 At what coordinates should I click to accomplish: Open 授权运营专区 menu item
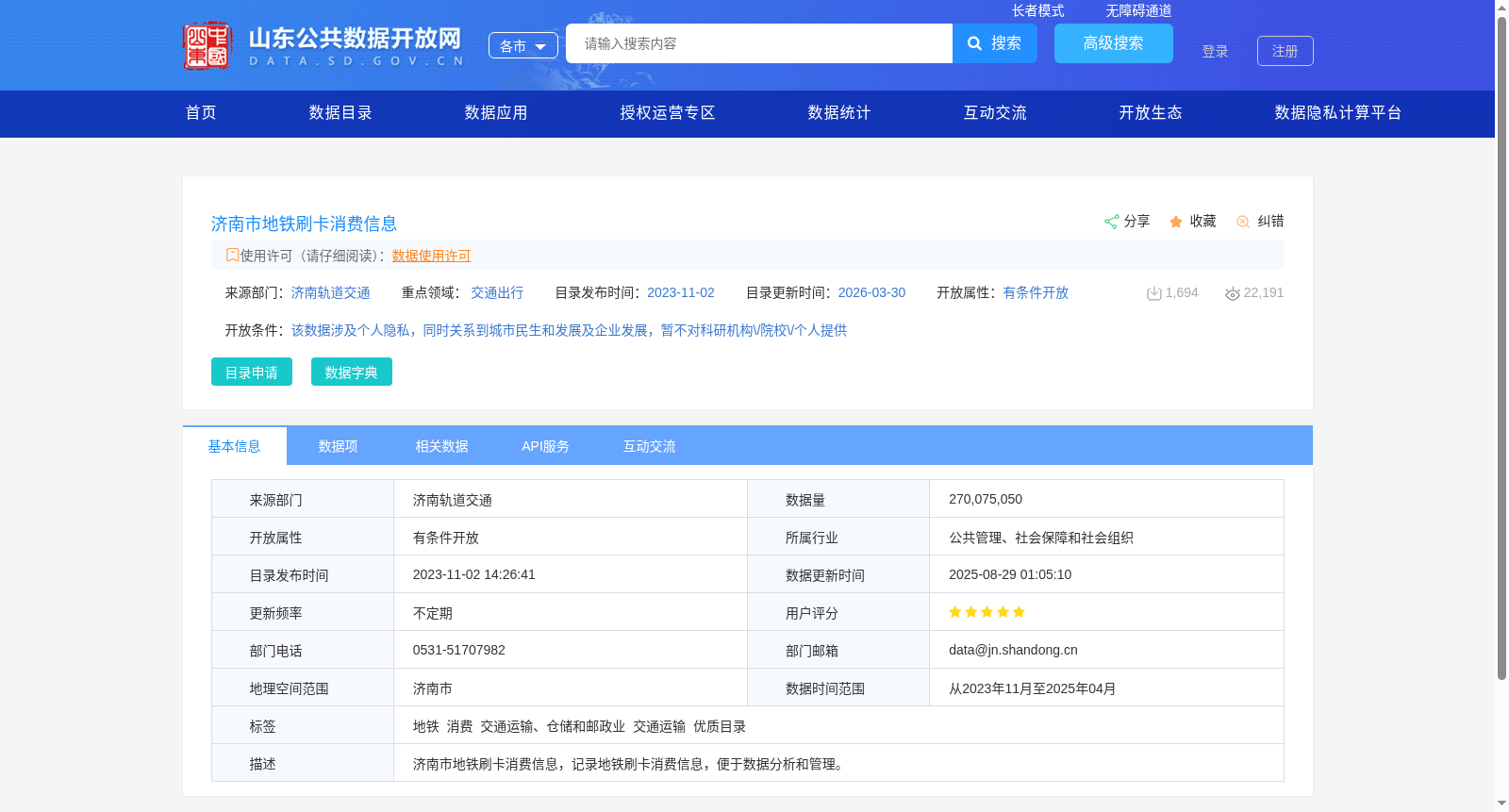click(x=668, y=112)
